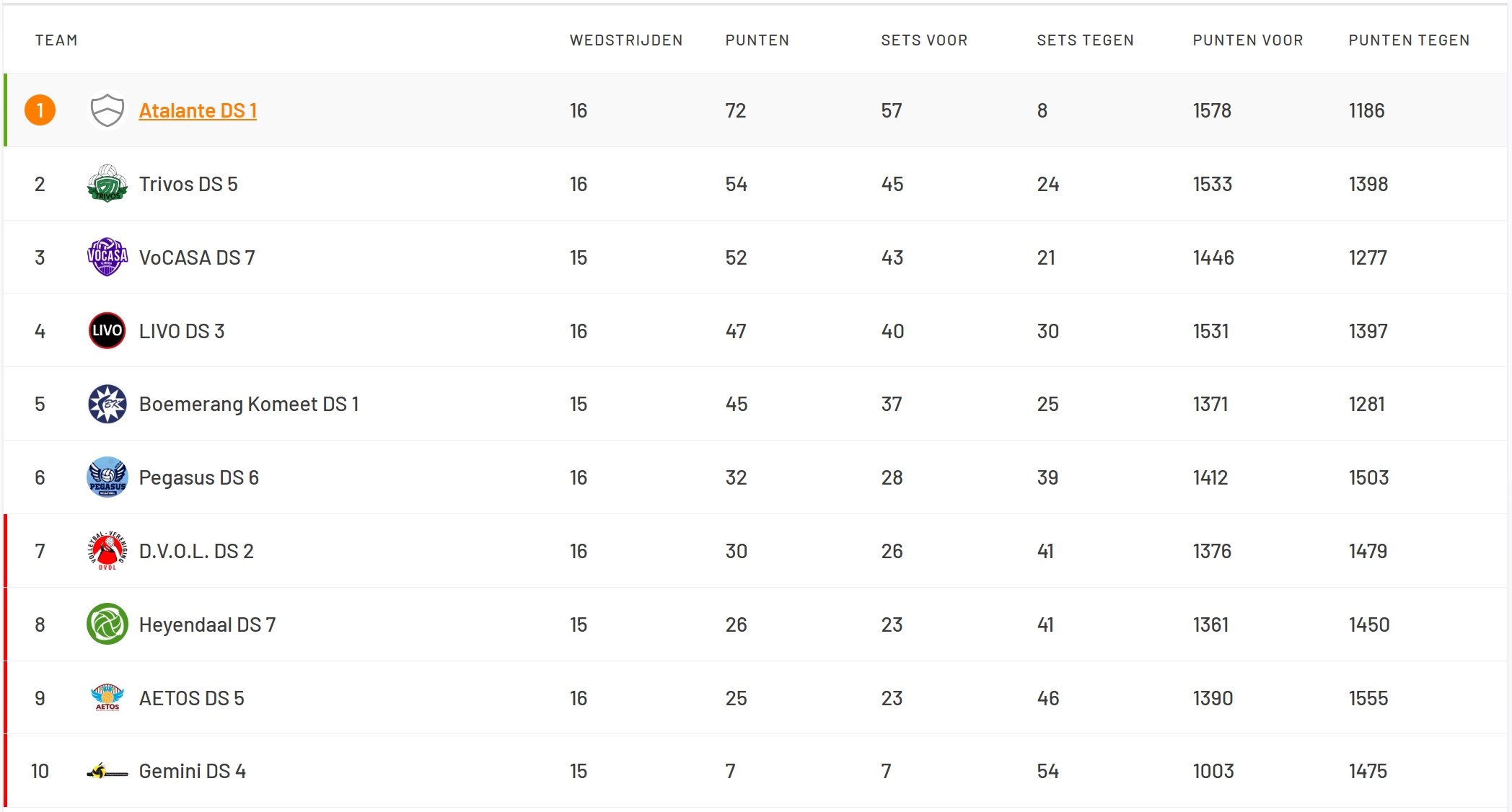The image size is (1512, 812).
Task: Click the green Heyendaal volleyball logo
Action: click(107, 625)
